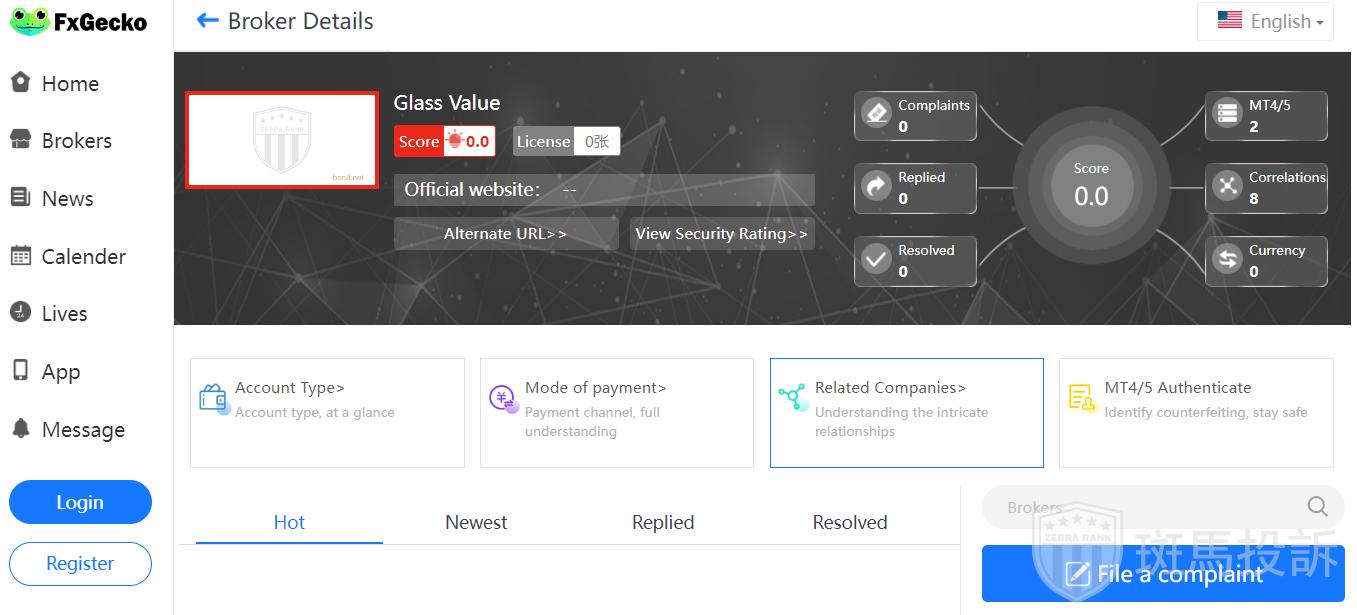Click the Replied arrow icon

tap(876, 187)
